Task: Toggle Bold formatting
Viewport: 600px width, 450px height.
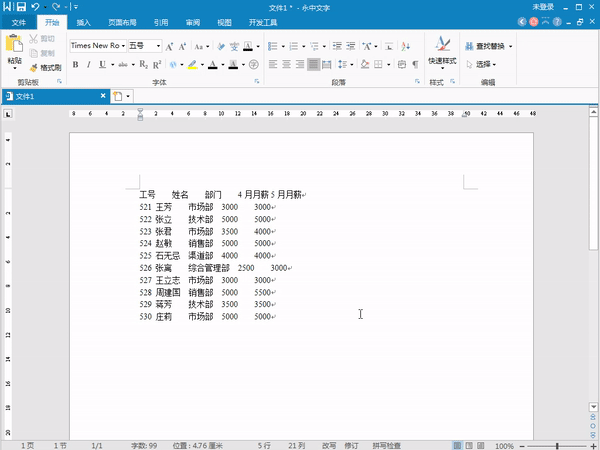Action: pos(75,64)
